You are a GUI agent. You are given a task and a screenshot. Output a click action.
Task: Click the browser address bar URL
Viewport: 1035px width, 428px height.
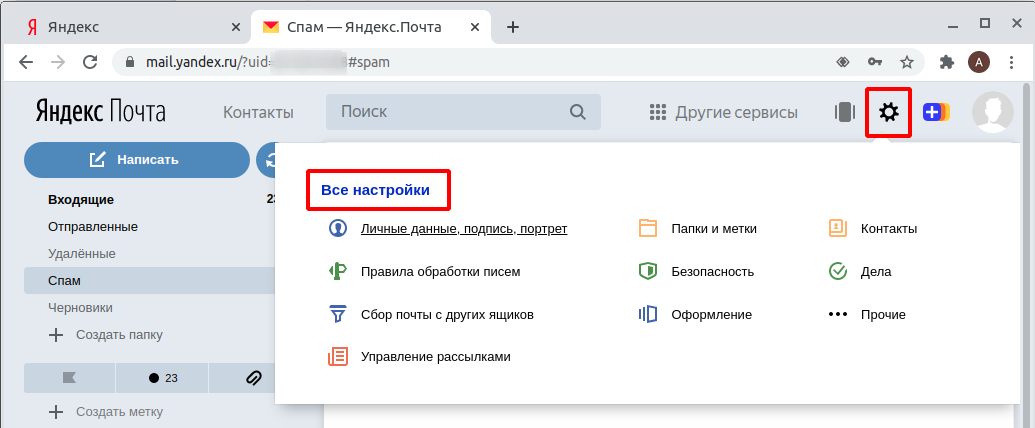click(x=266, y=62)
